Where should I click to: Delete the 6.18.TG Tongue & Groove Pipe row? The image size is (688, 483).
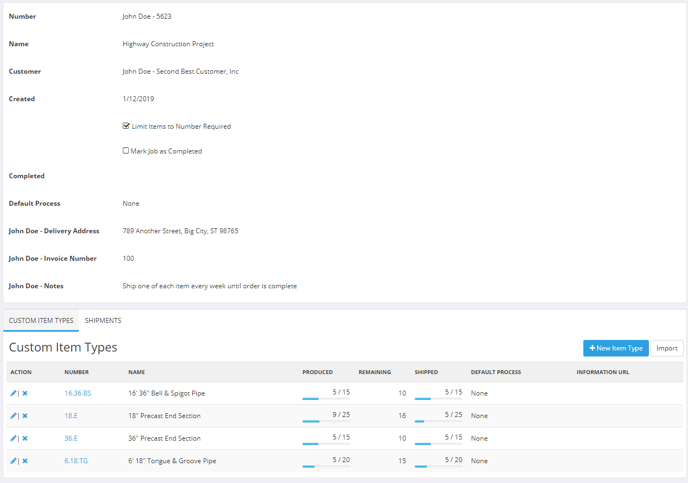tap(25, 461)
